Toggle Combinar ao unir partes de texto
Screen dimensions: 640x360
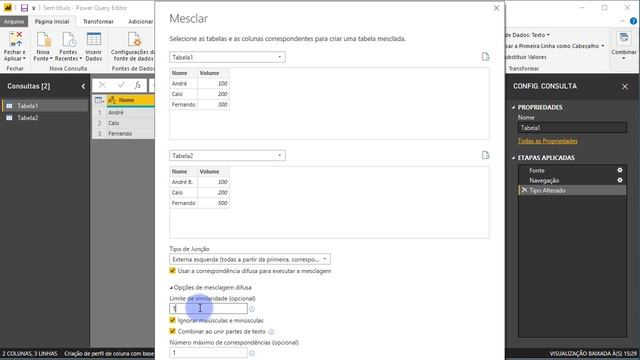point(172,331)
